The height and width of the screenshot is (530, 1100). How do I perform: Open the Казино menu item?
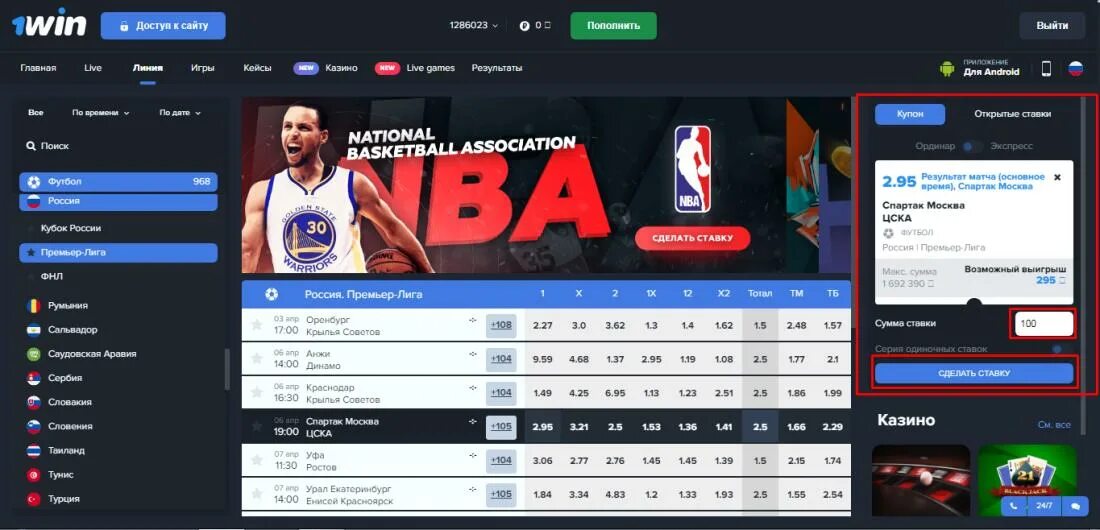click(341, 68)
